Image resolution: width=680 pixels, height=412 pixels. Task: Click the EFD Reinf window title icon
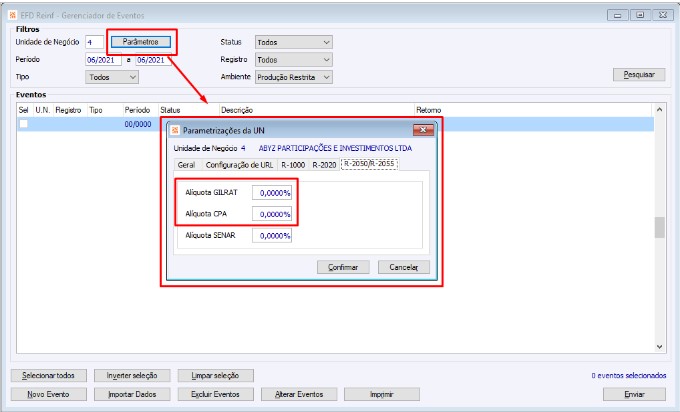[x=13, y=15]
